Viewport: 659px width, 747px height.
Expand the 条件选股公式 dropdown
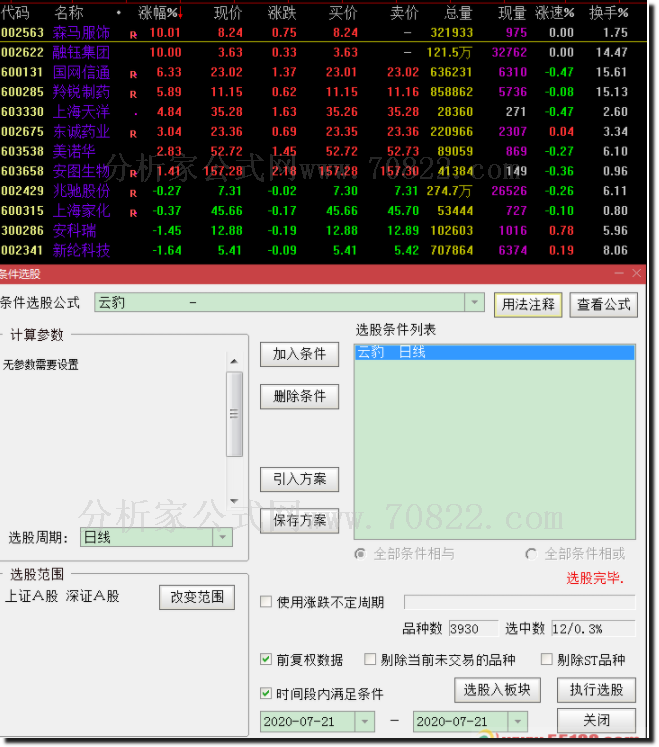click(473, 303)
